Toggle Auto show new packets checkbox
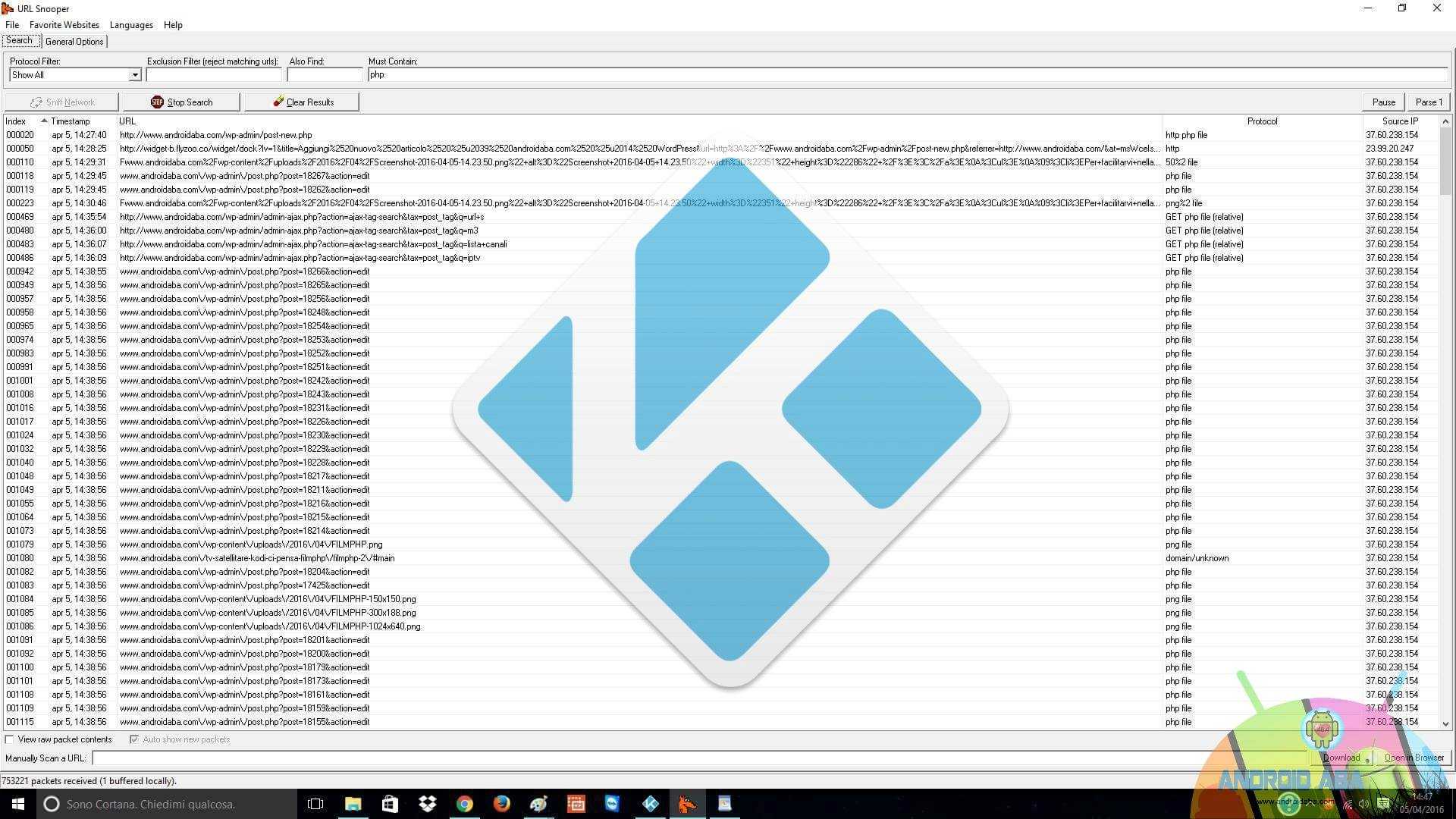 (134, 739)
